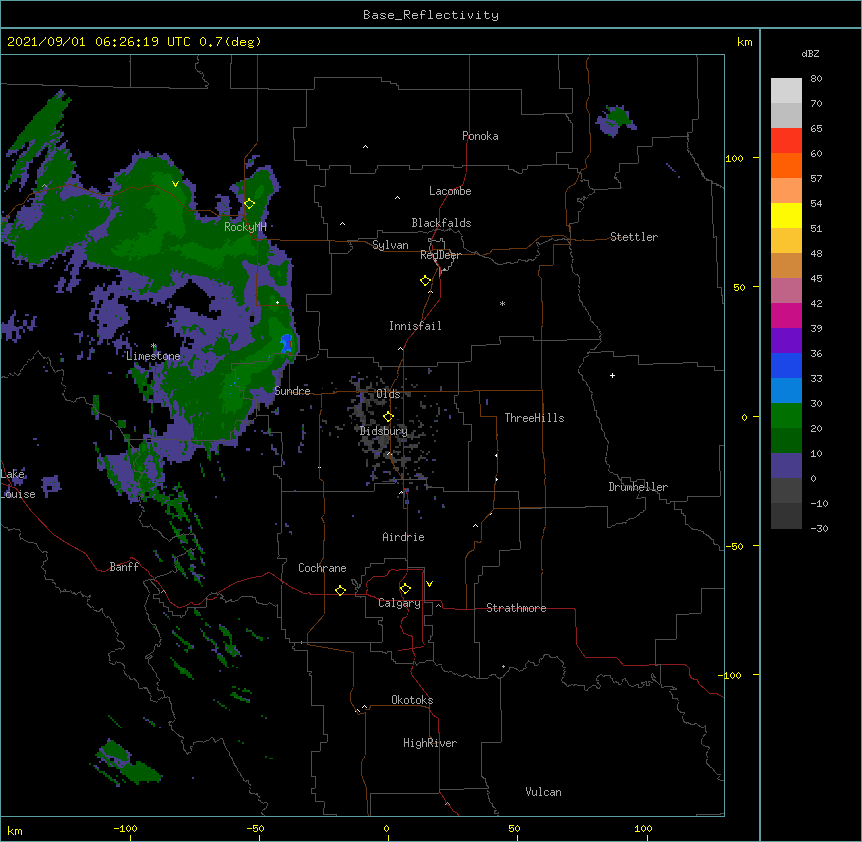Select the white asterisk marker above Limestone
This screenshot has height=842, width=862.
click(154, 346)
